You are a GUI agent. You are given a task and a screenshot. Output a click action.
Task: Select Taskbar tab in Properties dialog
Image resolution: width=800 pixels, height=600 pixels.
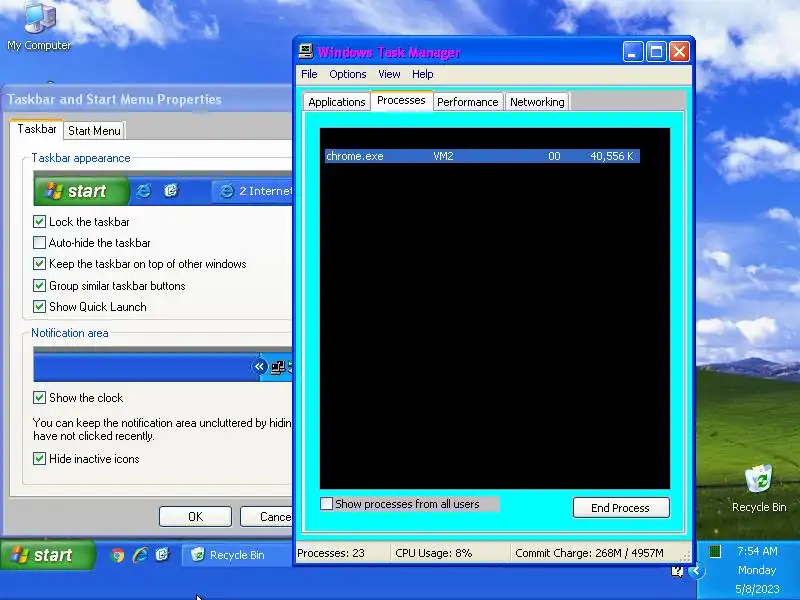click(37, 129)
